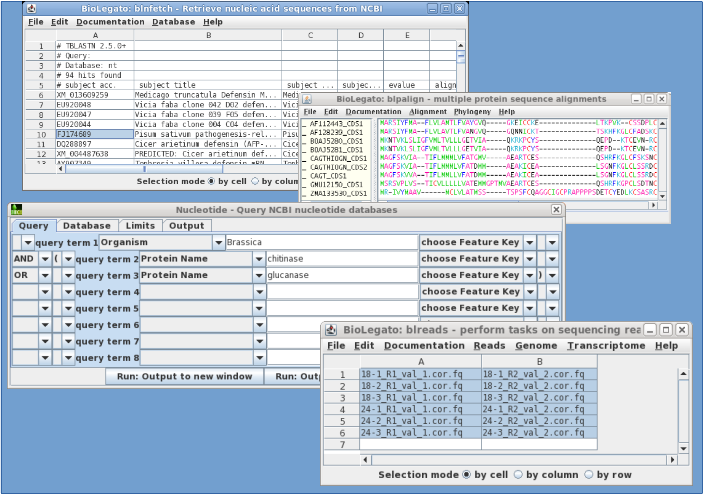This screenshot has width=703, height=494.
Task: Click 'Run: Output to new window' button
Action: click(183, 377)
